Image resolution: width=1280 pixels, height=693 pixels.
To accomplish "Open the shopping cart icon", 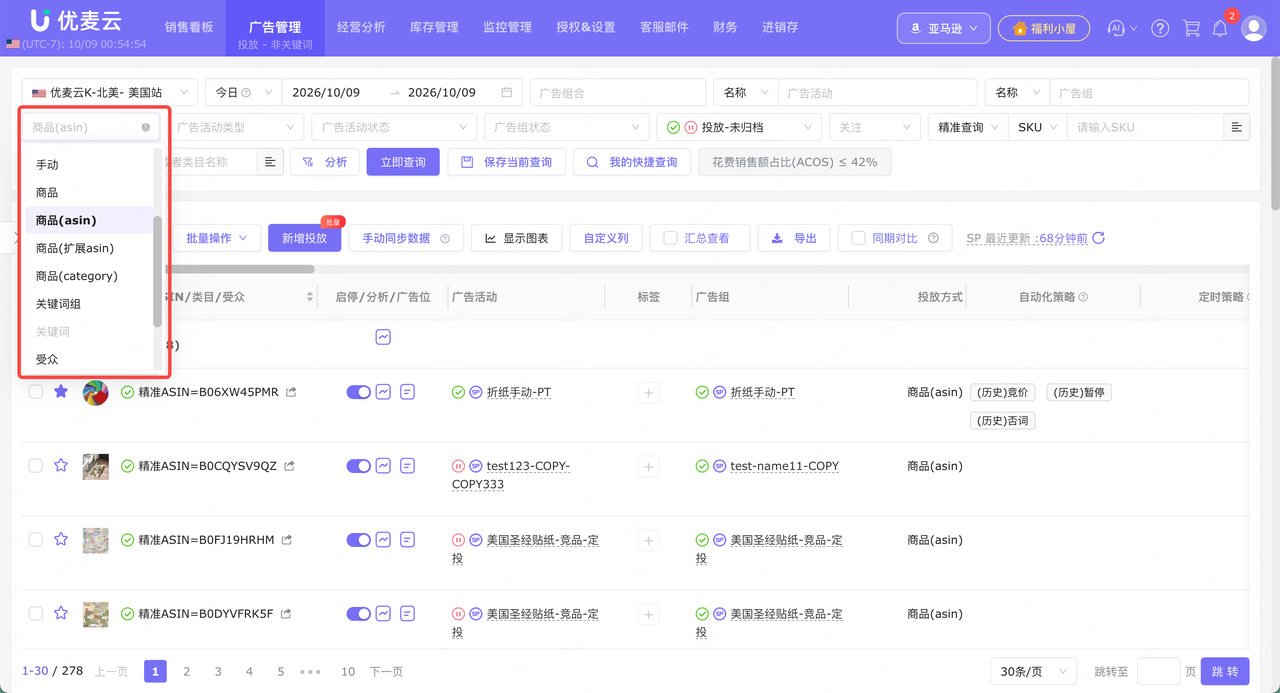I will click(1191, 28).
